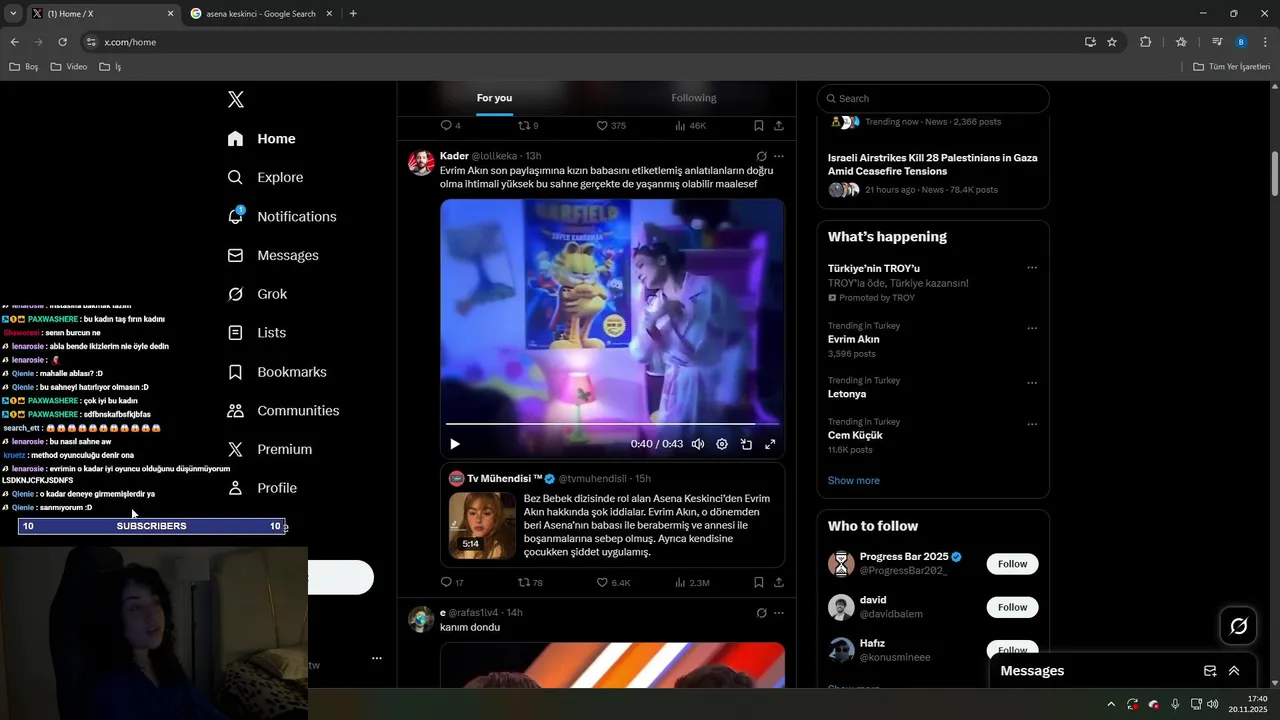1280x720 pixels.
Task: Switch to the Following tab
Action: coord(694,98)
